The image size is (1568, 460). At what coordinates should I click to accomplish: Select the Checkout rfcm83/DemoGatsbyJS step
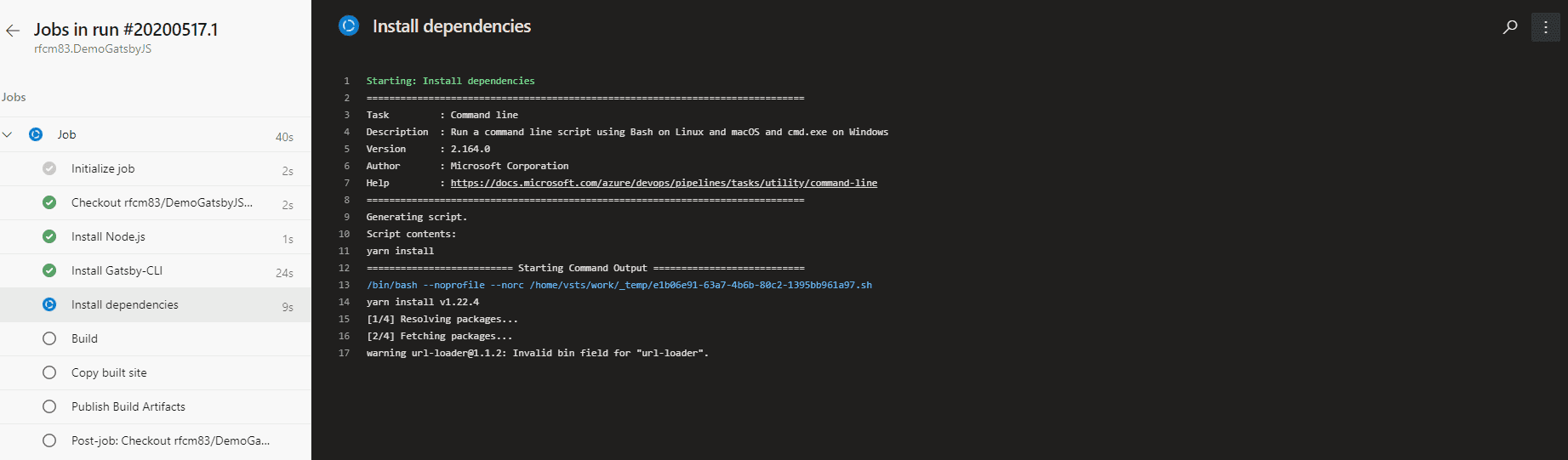click(x=155, y=202)
